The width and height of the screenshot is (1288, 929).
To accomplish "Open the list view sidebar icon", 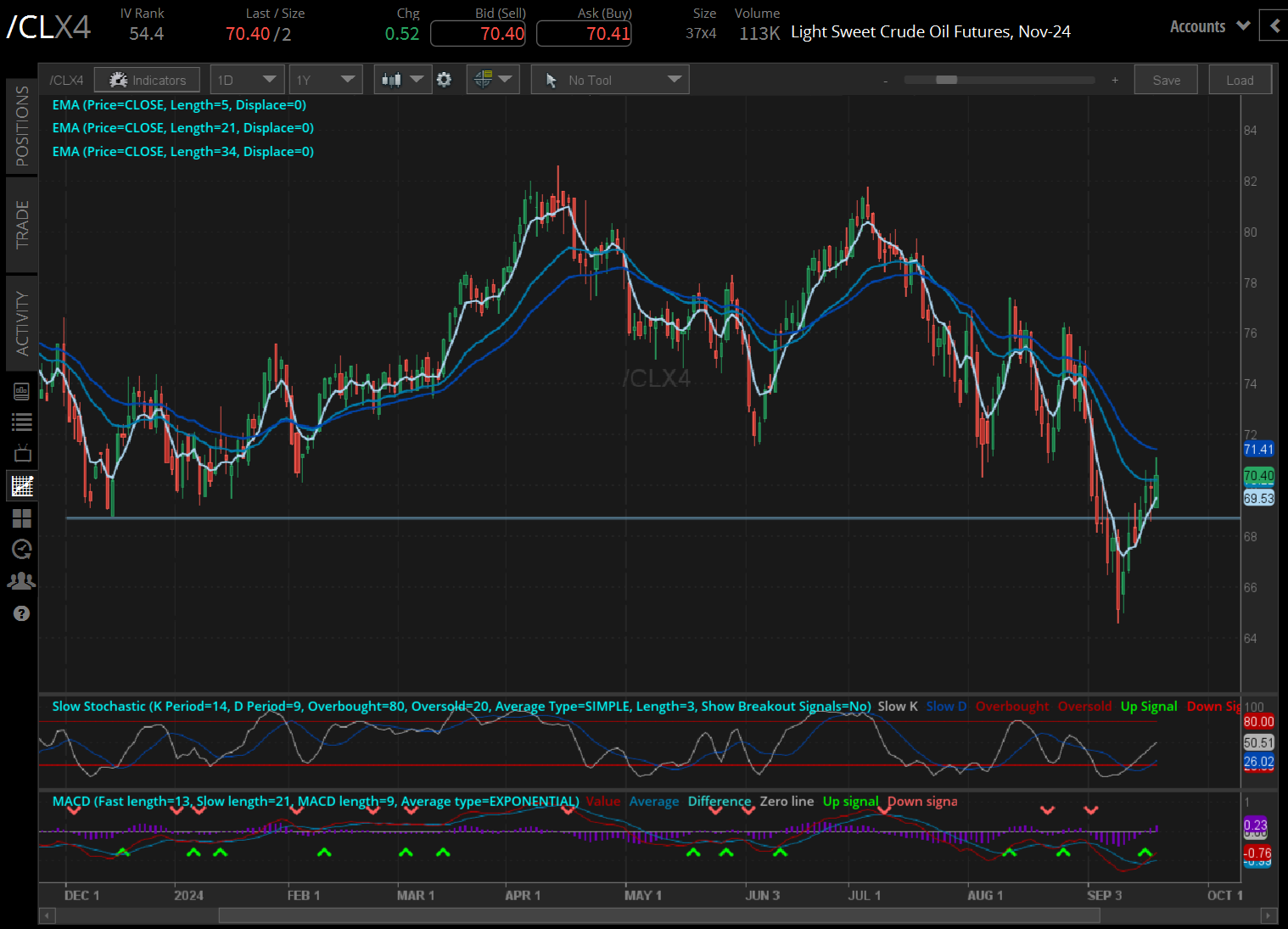I will coord(22,422).
